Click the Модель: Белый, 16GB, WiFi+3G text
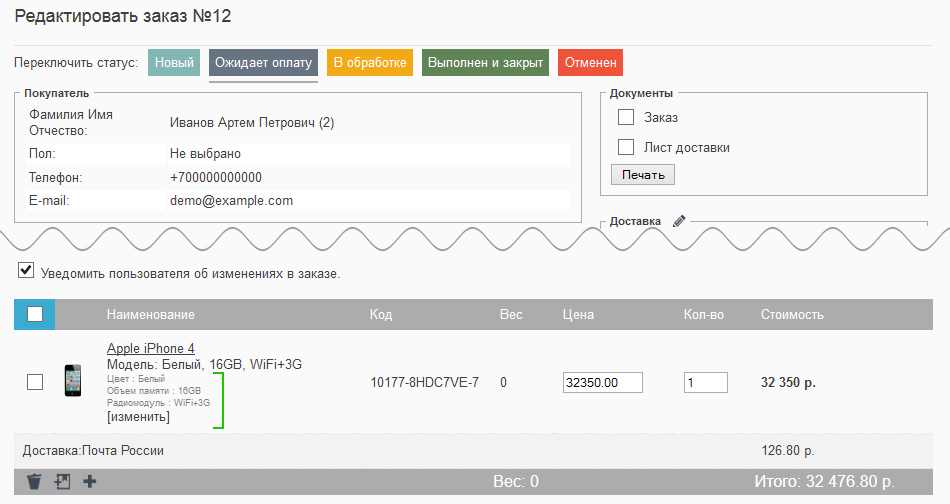The width and height of the screenshot is (950, 504). 204,365
